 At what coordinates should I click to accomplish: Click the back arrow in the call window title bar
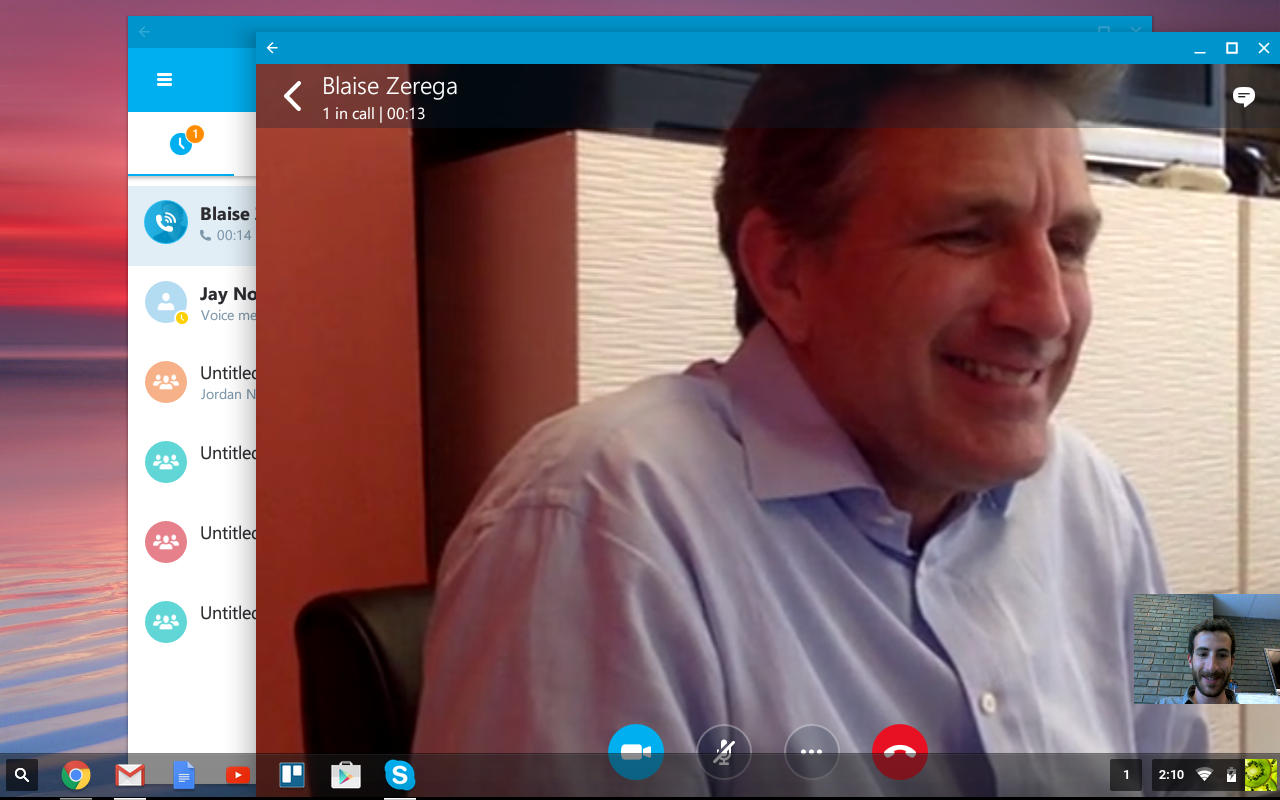272,48
